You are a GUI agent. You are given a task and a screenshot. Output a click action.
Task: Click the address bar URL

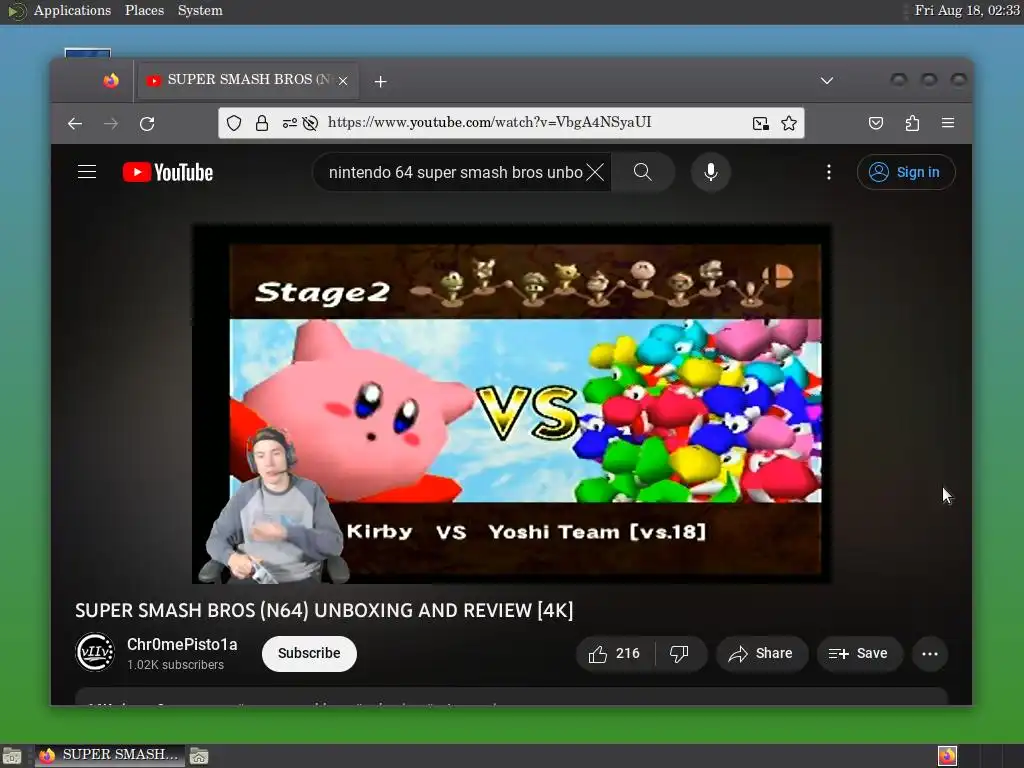pos(489,122)
